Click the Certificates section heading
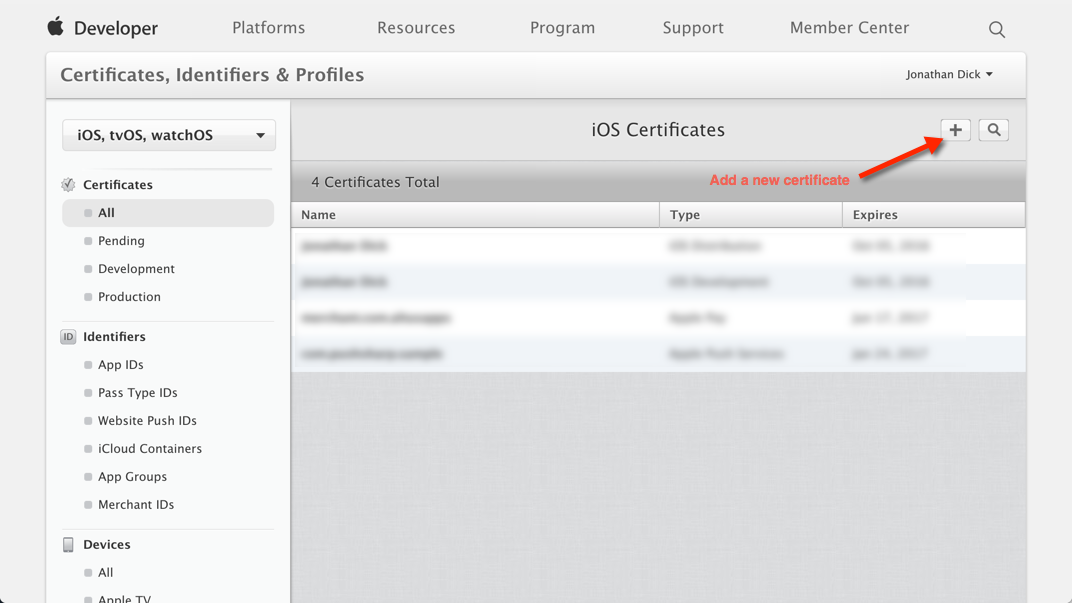1072x603 pixels. [x=118, y=185]
